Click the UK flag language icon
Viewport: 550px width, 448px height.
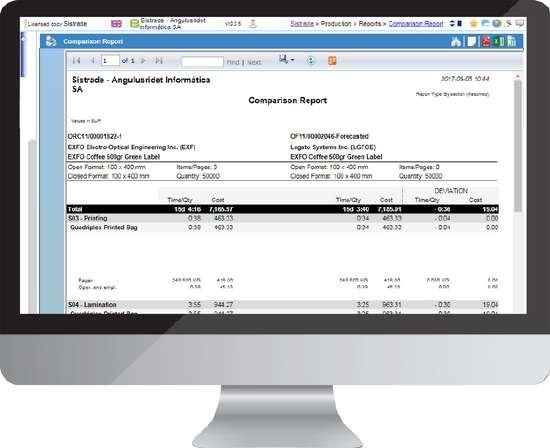pos(116,24)
